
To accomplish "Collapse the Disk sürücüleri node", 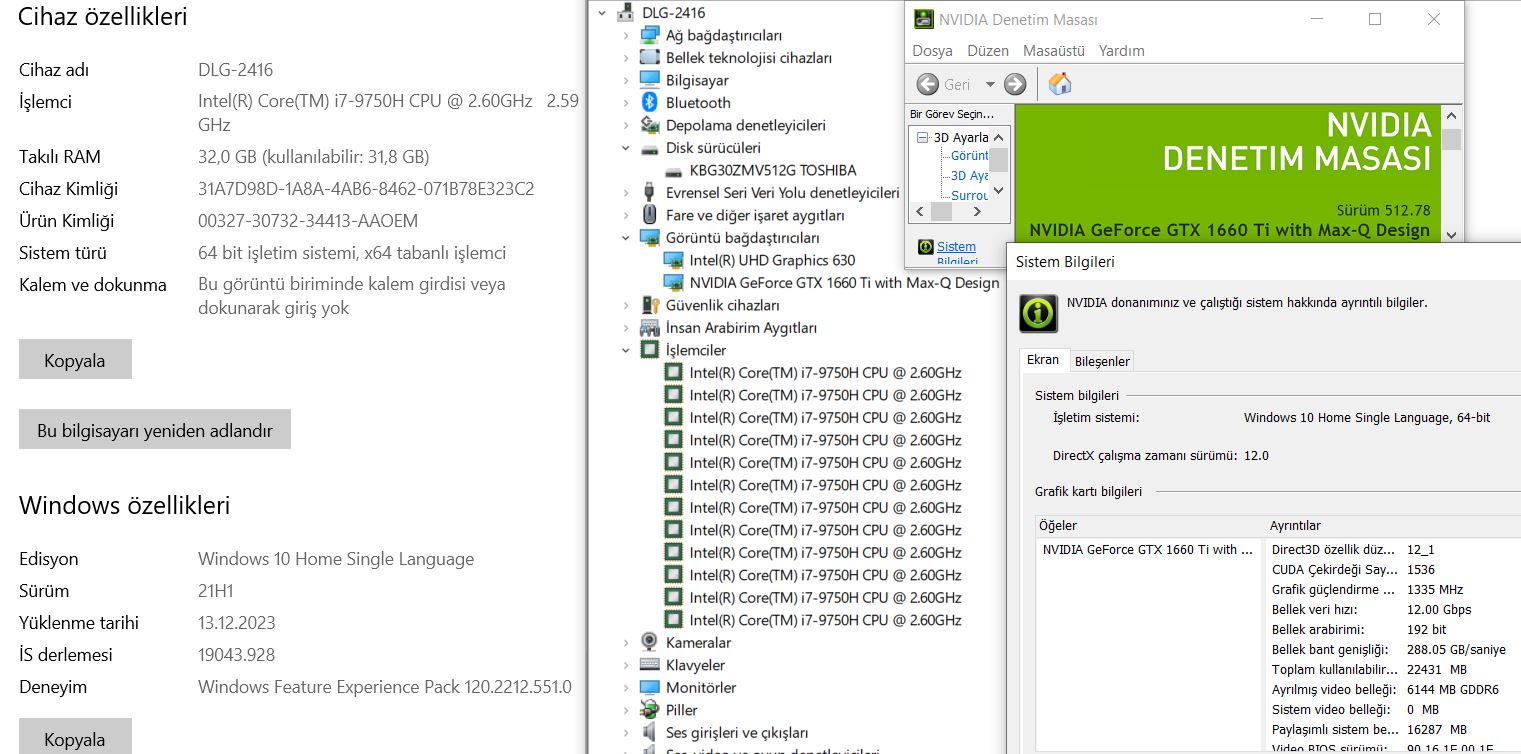I will coord(626,148).
